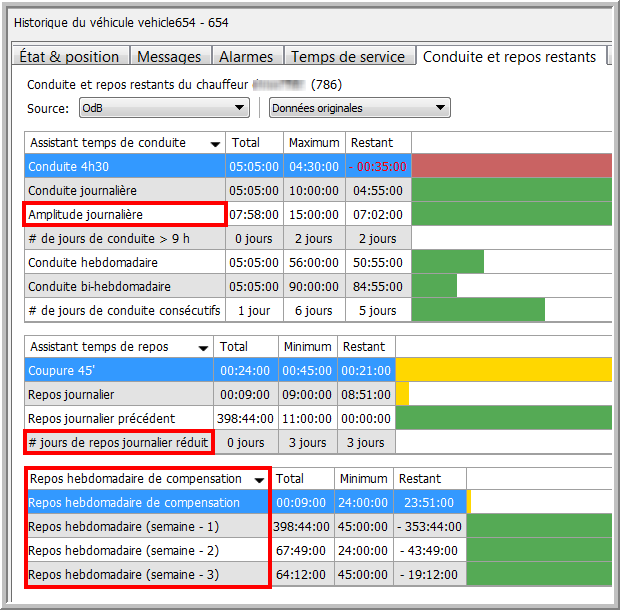Open the Source dropdown showing OdB

click(163, 108)
